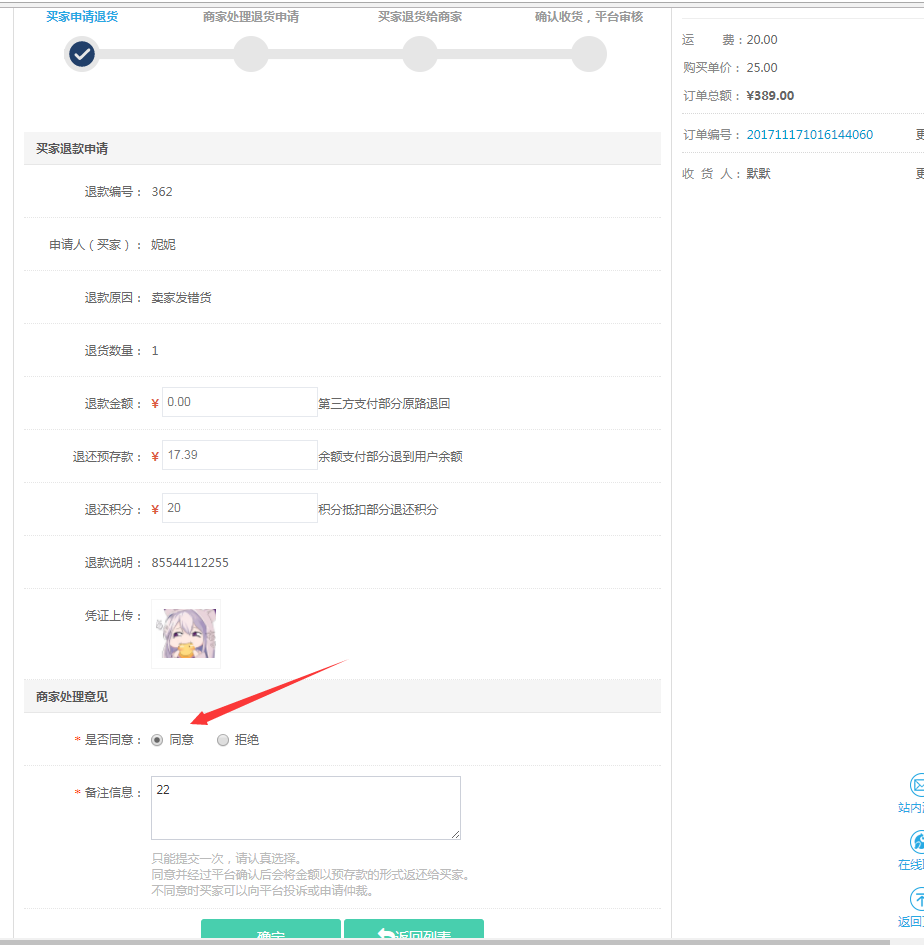Viewport: 924px width, 945px height.
Task: Click the return-to-top arrow icon
Action: pyautogui.click(x=917, y=899)
